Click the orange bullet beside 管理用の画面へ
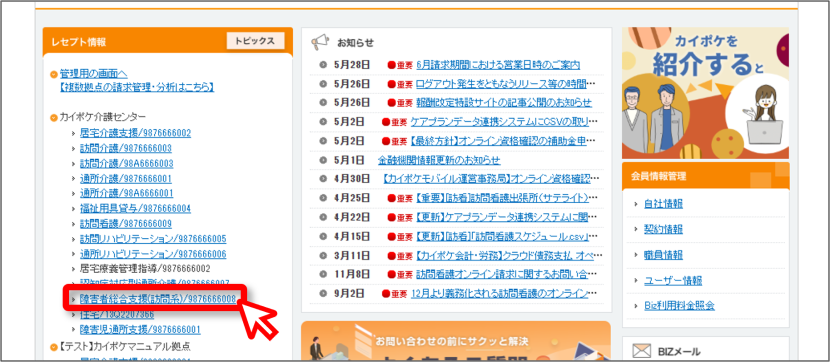Image resolution: width=830 pixels, height=362 pixels. tap(54, 75)
